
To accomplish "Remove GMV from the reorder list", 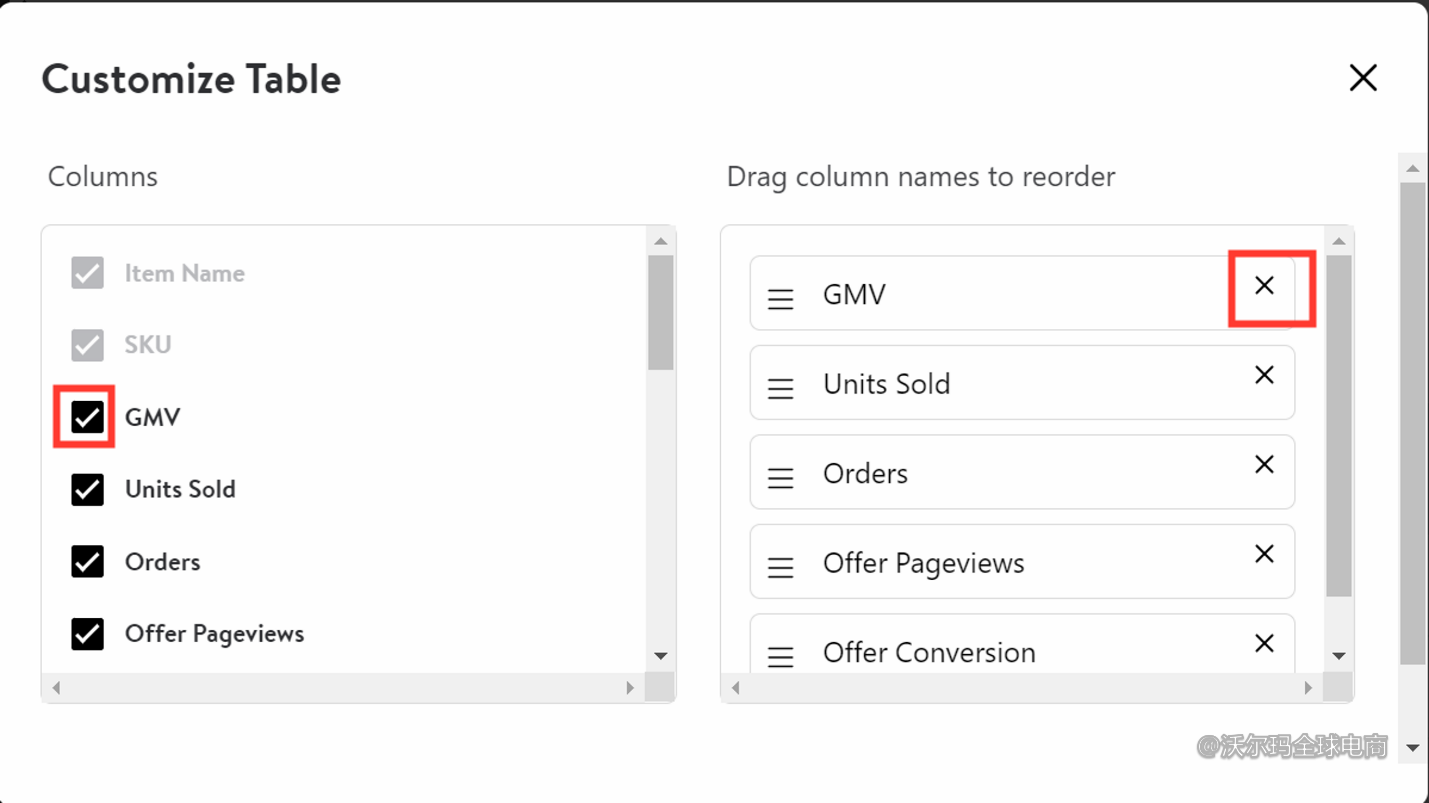I will (1264, 286).
